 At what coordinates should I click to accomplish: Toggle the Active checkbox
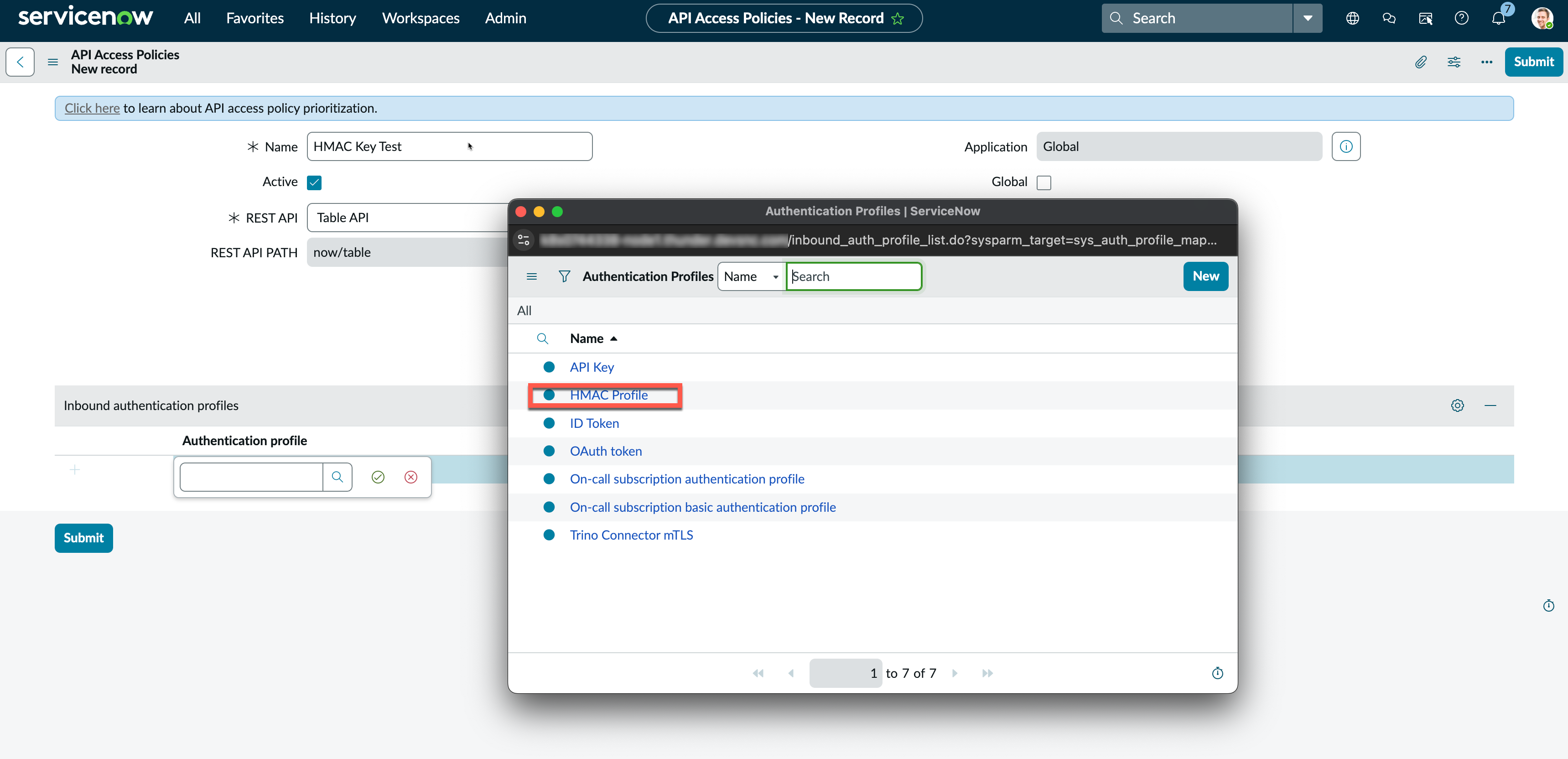[x=314, y=182]
